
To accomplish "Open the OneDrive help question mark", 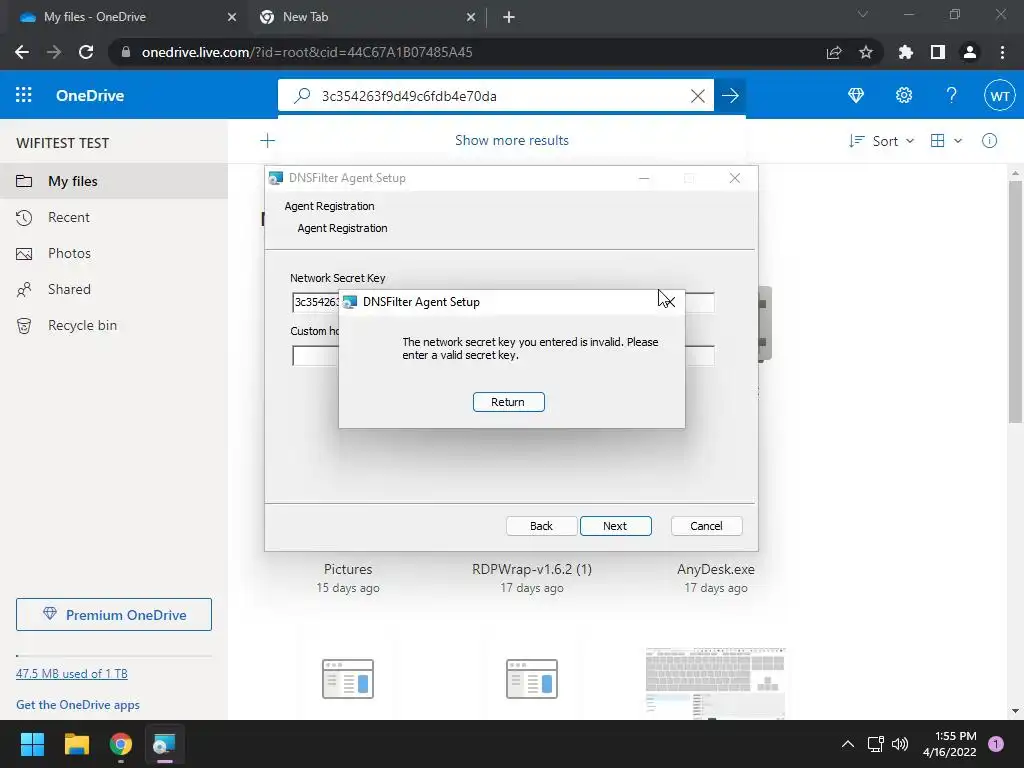I will point(952,95).
